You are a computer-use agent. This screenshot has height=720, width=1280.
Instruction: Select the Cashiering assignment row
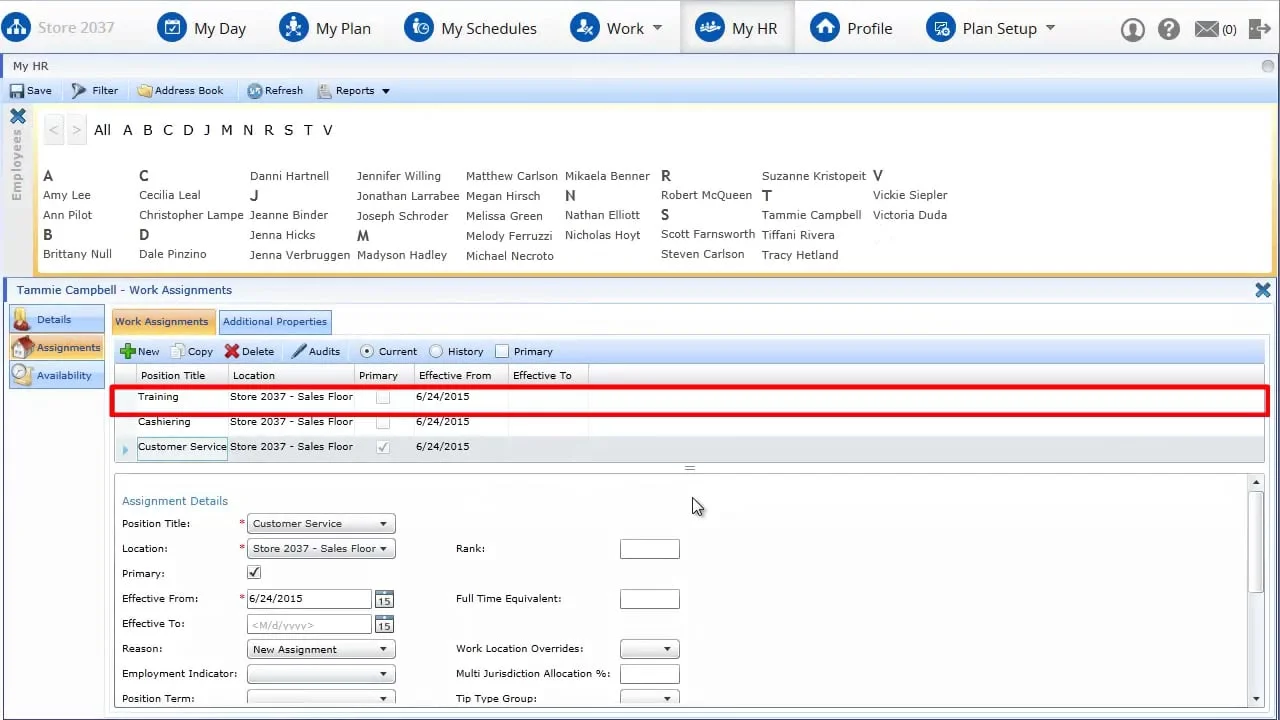click(690, 422)
